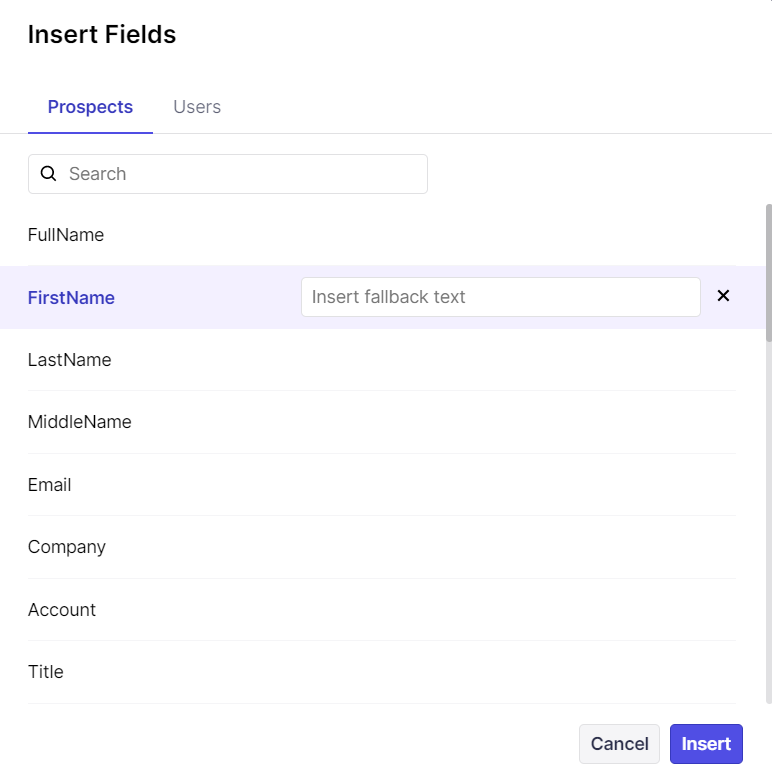
Task: Choose the highlighted FirstName field label
Action: (x=71, y=298)
